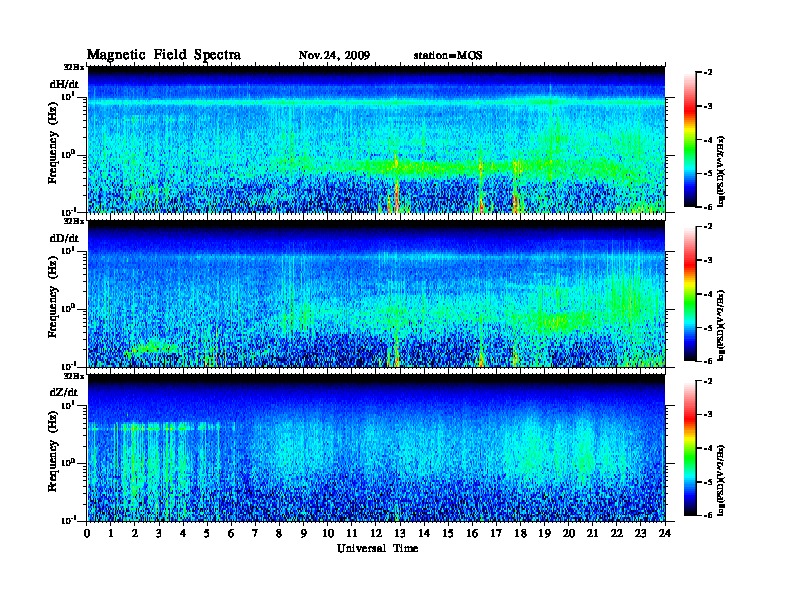Click hour 6 on the Universal Time axis
The height and width of the screenshot is (612, 792).
(x=231, y=533)
